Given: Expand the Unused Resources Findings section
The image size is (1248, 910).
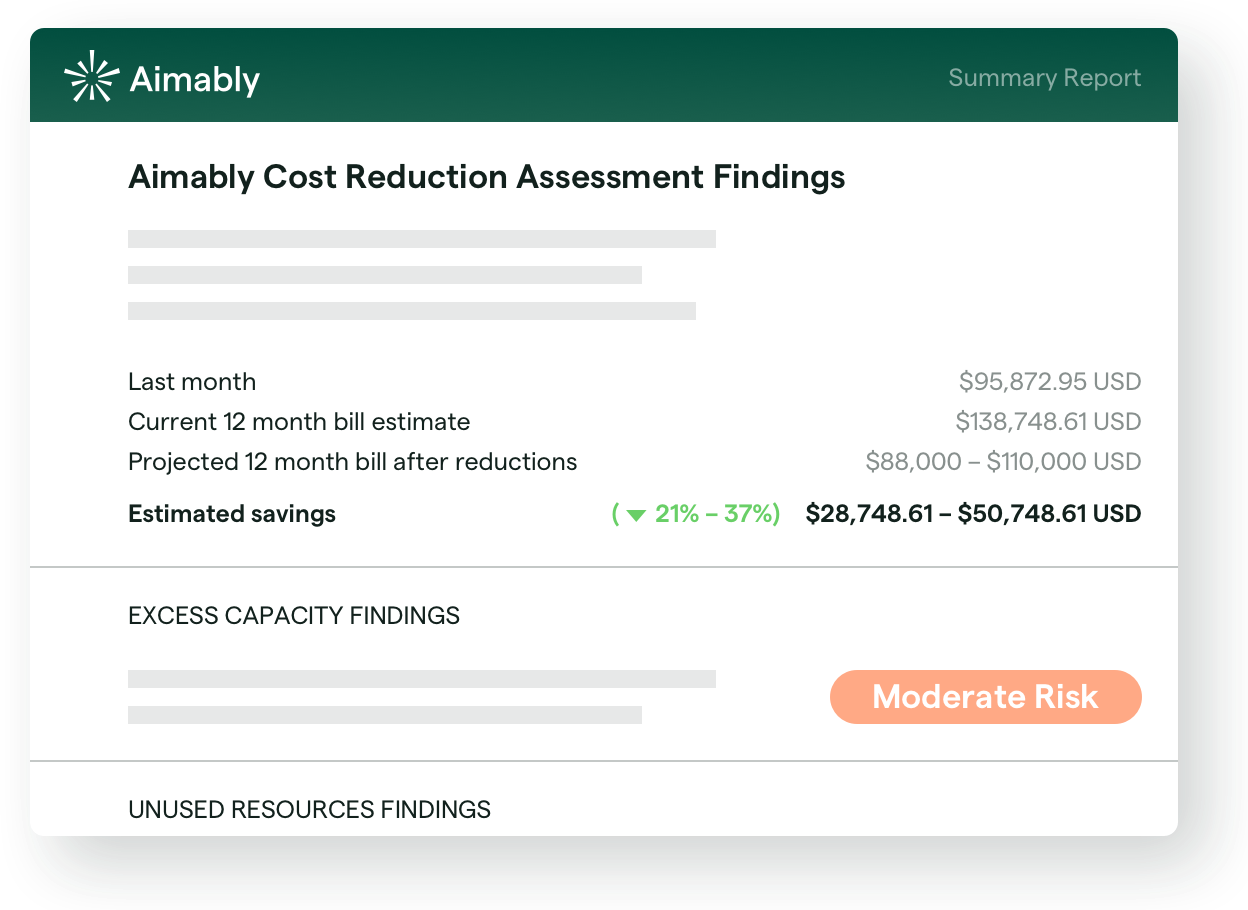Looking at the screenshot, I should 309,809.
